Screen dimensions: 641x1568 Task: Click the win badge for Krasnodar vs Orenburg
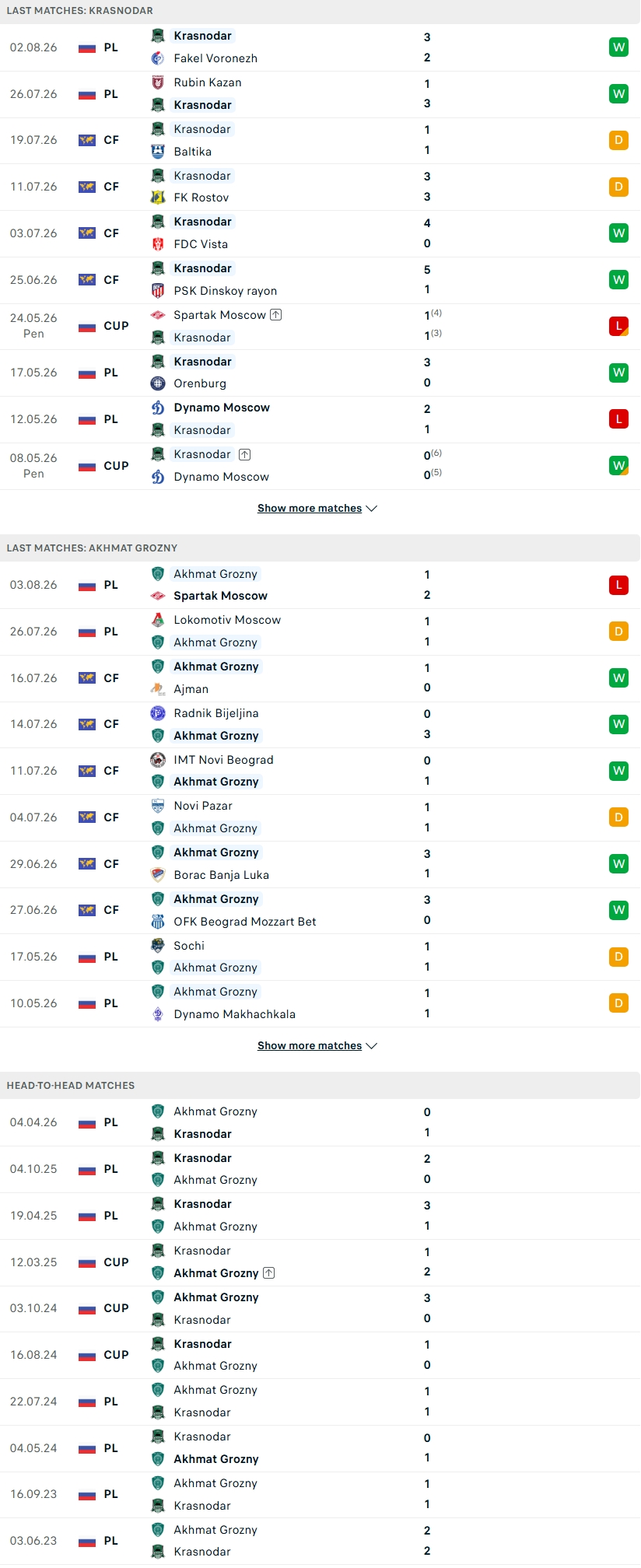(618, 373)
